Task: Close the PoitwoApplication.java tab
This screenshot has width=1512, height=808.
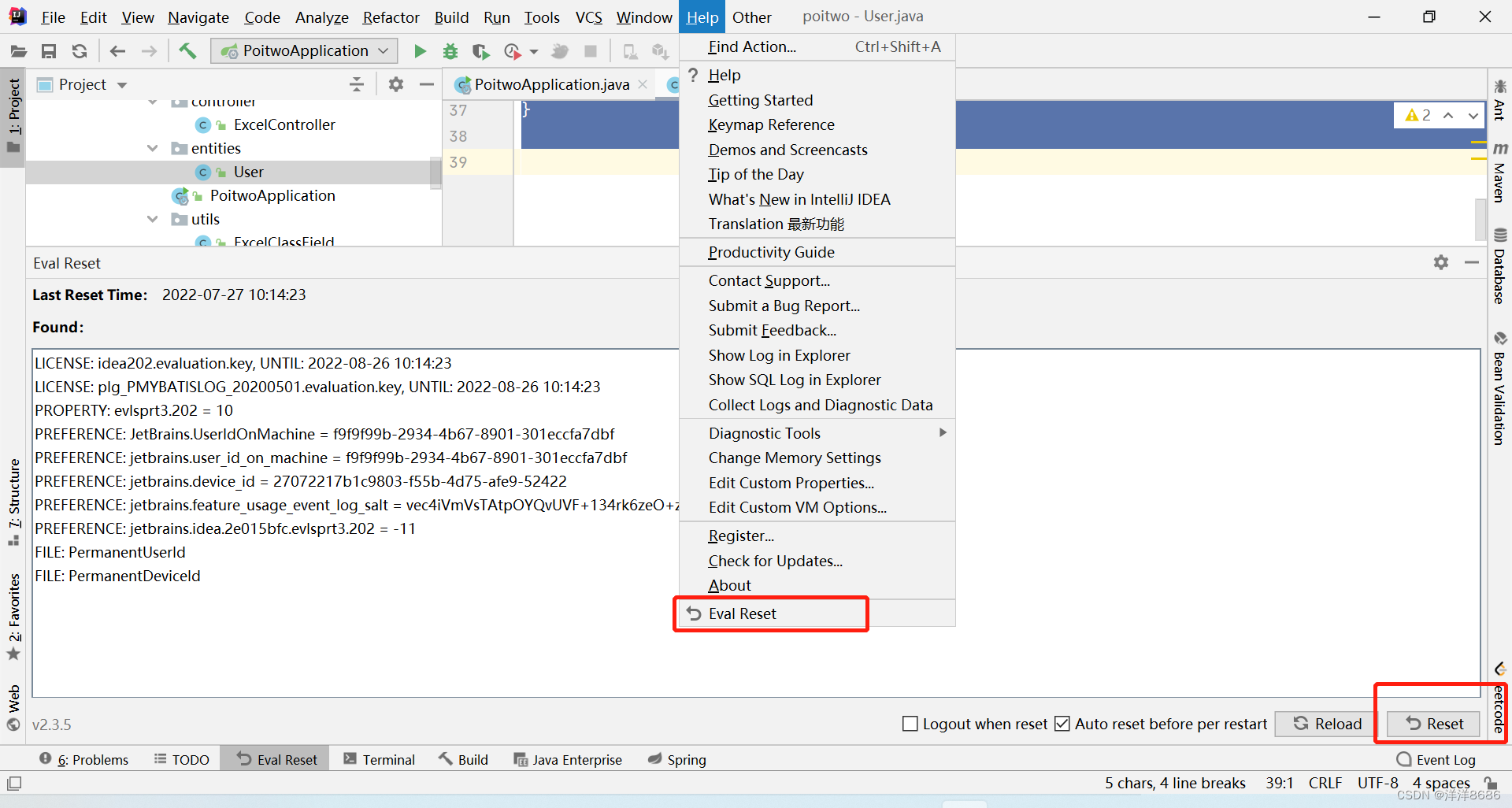Action: 643,84
